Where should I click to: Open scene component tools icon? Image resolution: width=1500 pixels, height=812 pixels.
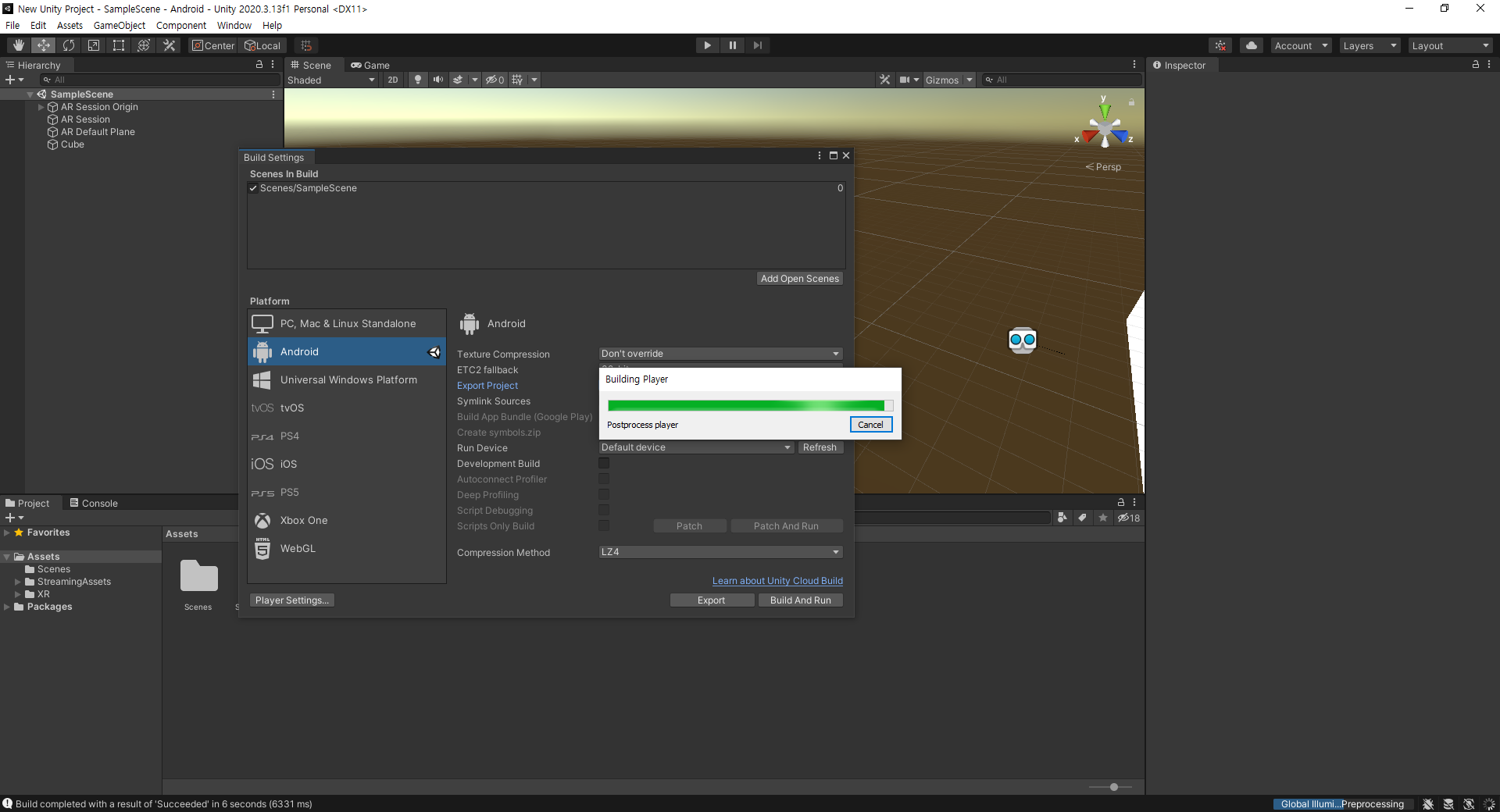coord(884,80)
